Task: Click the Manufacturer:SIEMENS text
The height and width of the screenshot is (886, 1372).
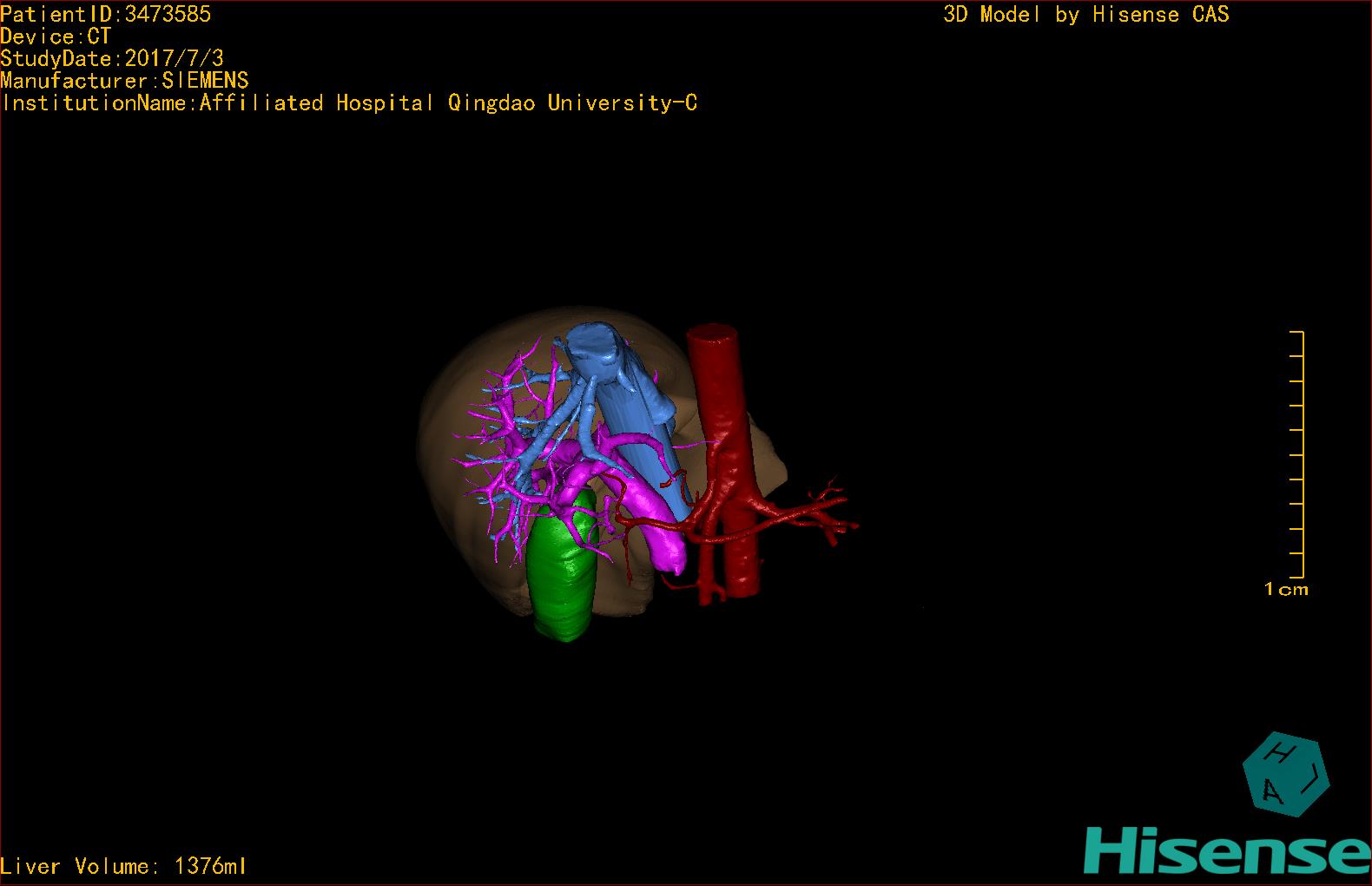Action: point(125,81)
